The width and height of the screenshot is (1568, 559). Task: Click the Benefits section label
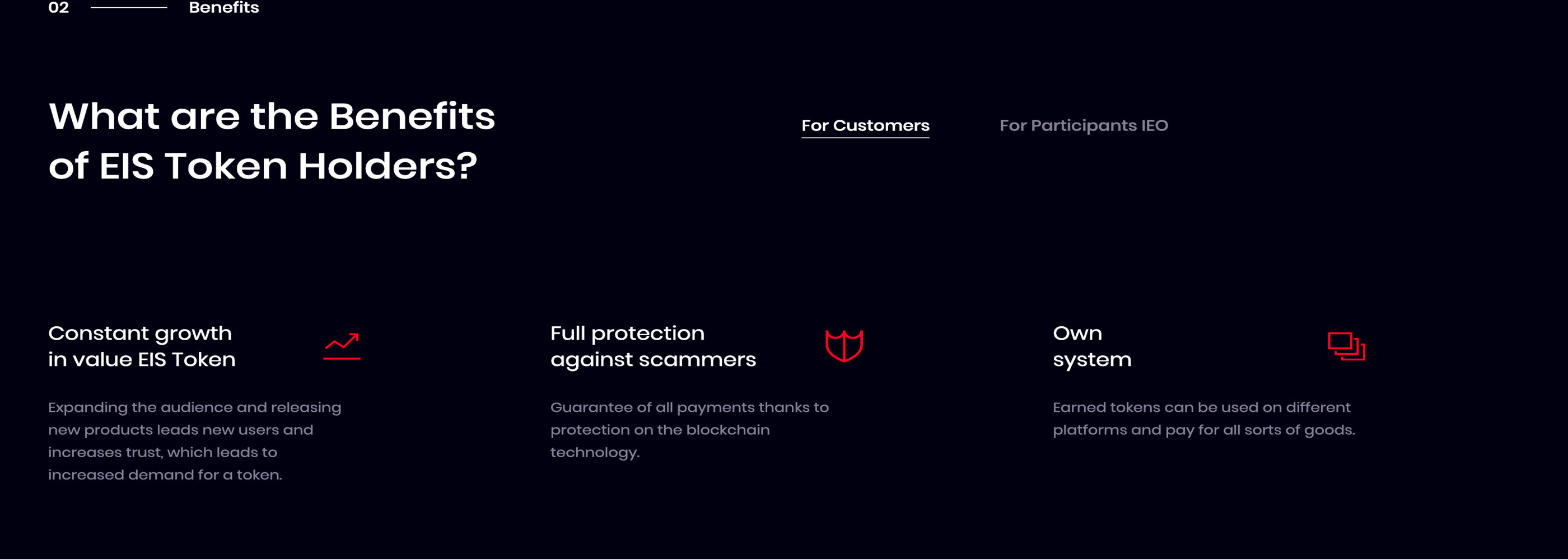click(x=224, y=7)
